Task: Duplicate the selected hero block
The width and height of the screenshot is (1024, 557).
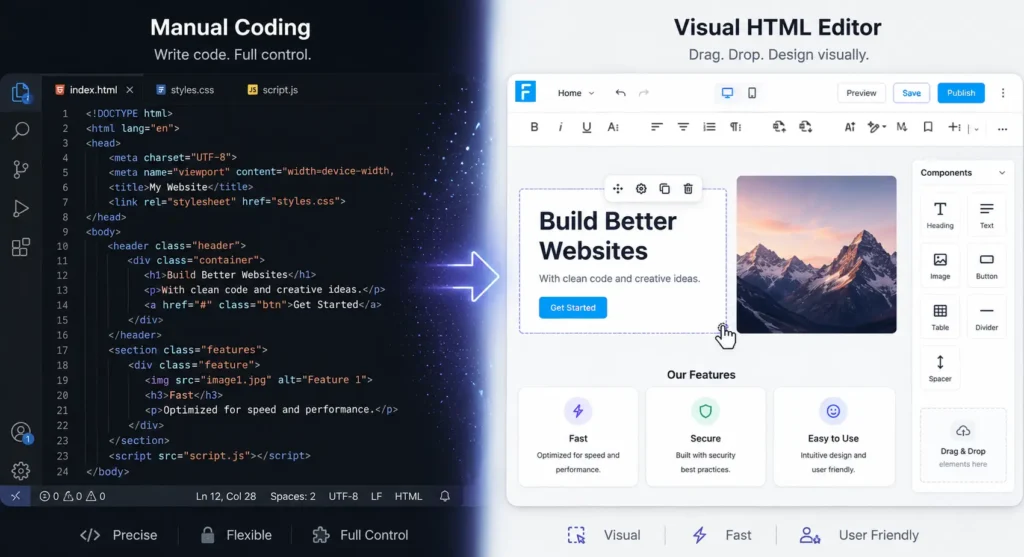Action: click(664, 189)
